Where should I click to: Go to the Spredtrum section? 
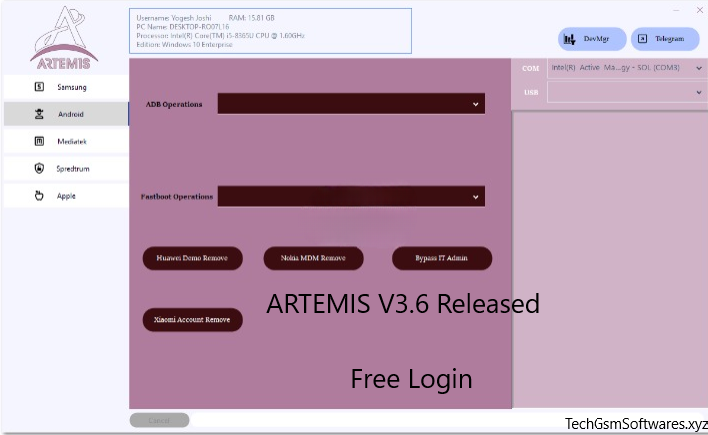(66, 168)
